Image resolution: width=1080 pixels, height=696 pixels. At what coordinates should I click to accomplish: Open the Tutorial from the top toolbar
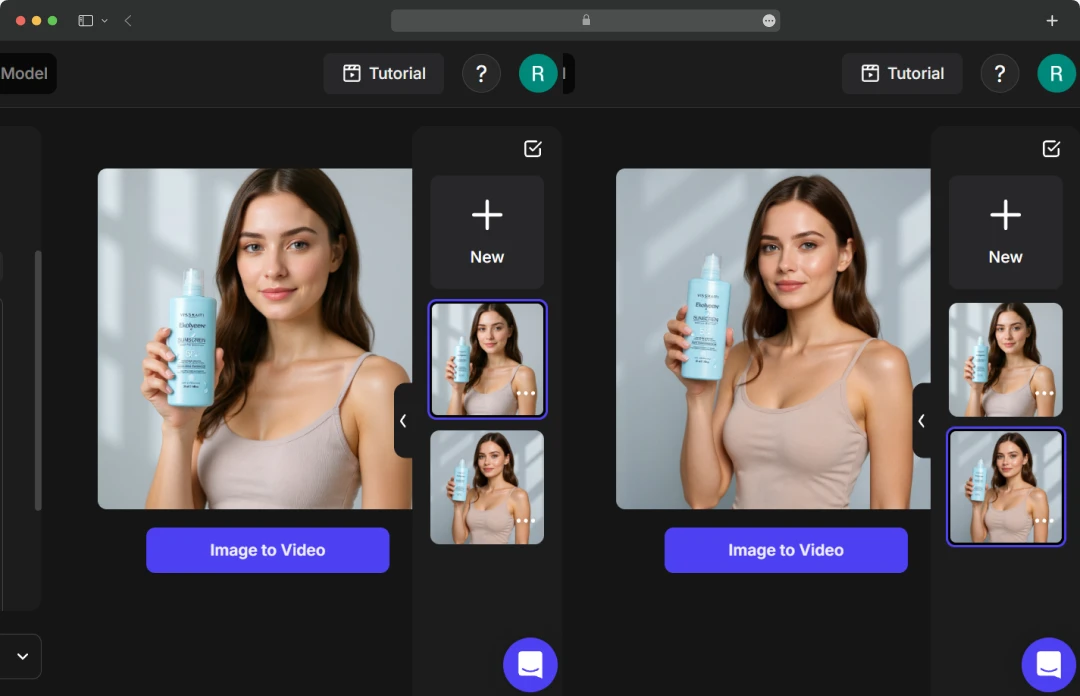coord(383,73)
